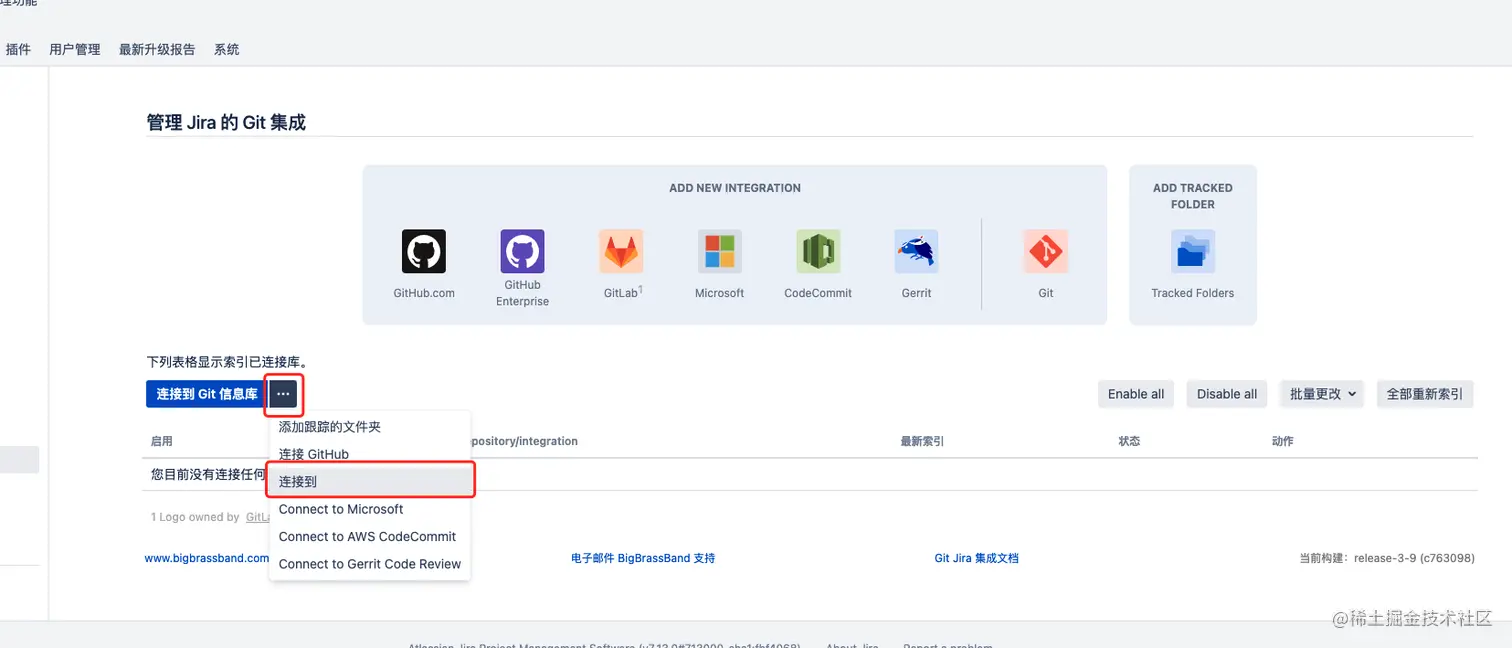This screenshot has width=1512, height=648.
Task: Open the 批量更改 dropdown
Action: tap(1324, 394)
